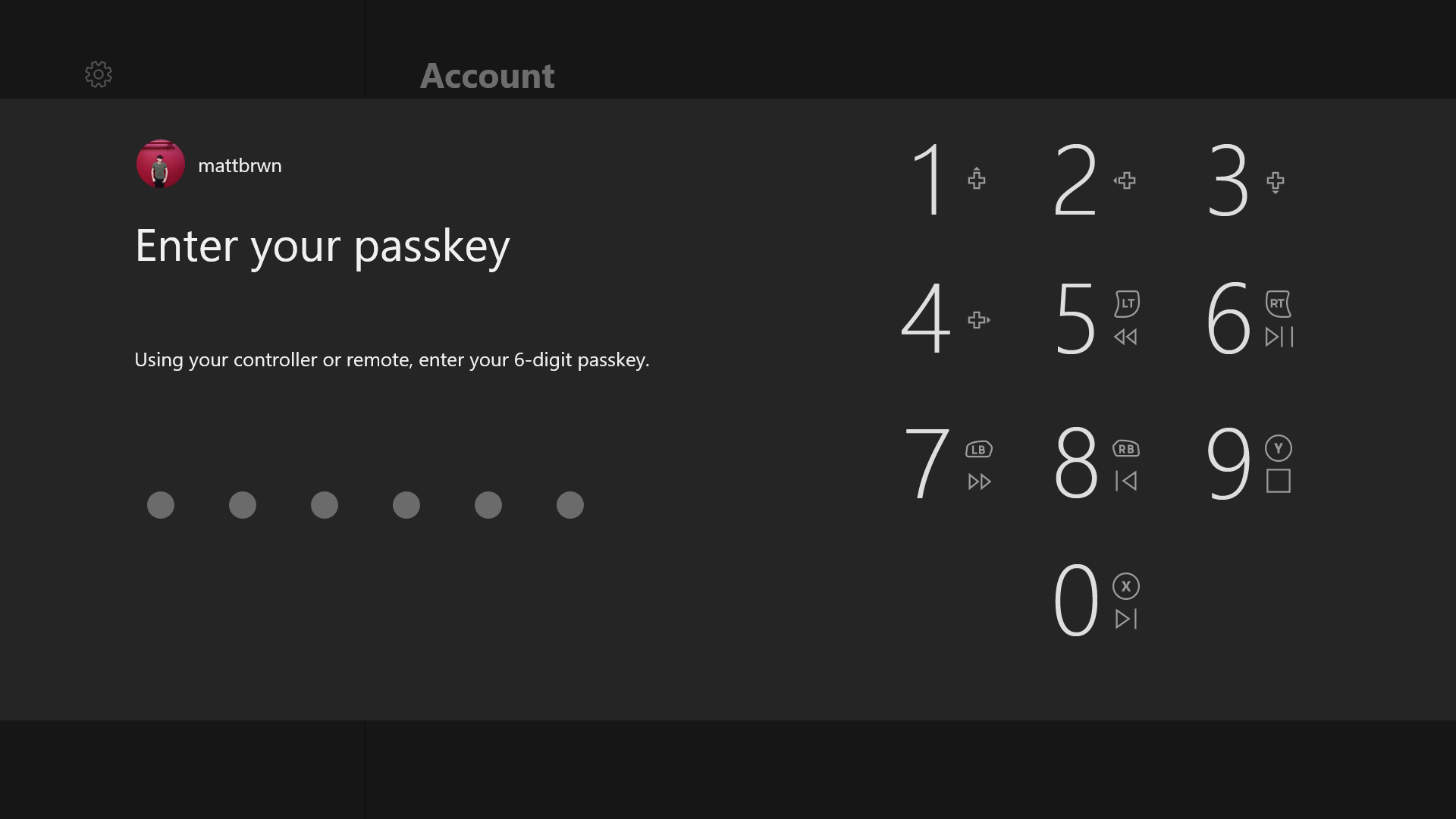This screenshot has width=1456, height=819.
Task: Click the D-pad down icon beside 3
Action: 1276,182
